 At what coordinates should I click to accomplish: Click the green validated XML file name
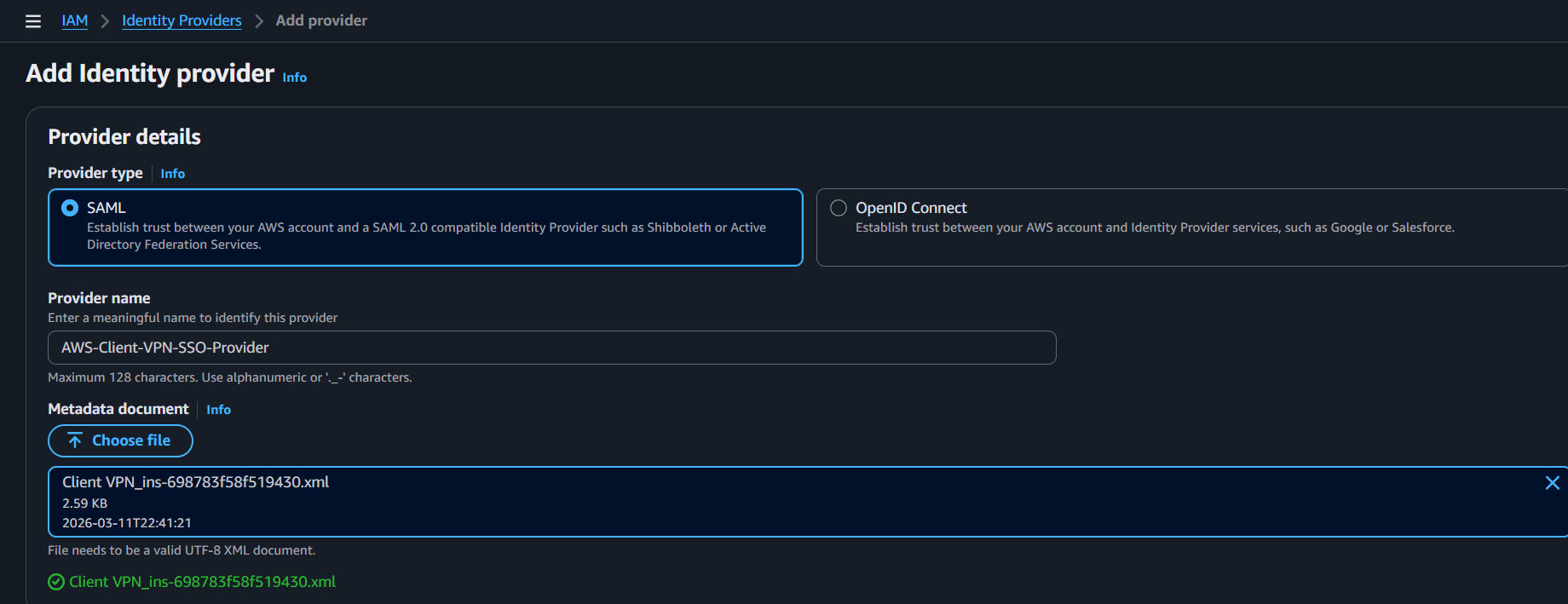click(x=202, y=582)
